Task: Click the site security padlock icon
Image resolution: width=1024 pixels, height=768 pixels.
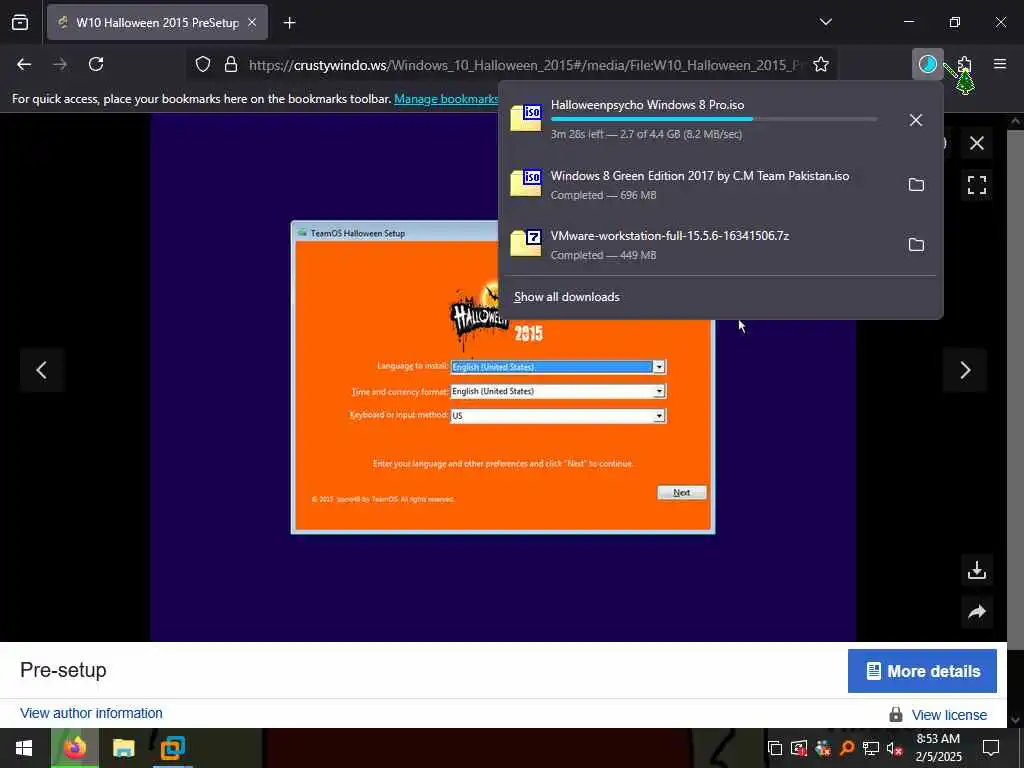Action: pyautogui.click(x=231, y=65)
